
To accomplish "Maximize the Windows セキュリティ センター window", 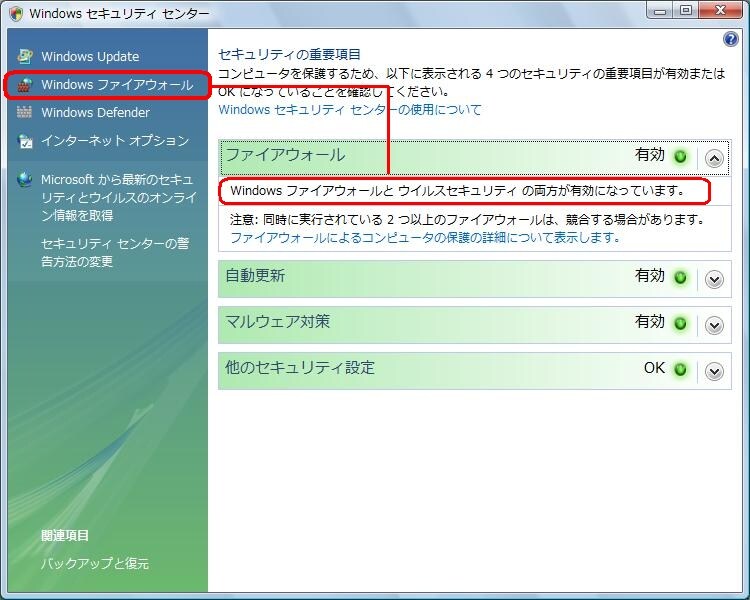I will [685, 11].
